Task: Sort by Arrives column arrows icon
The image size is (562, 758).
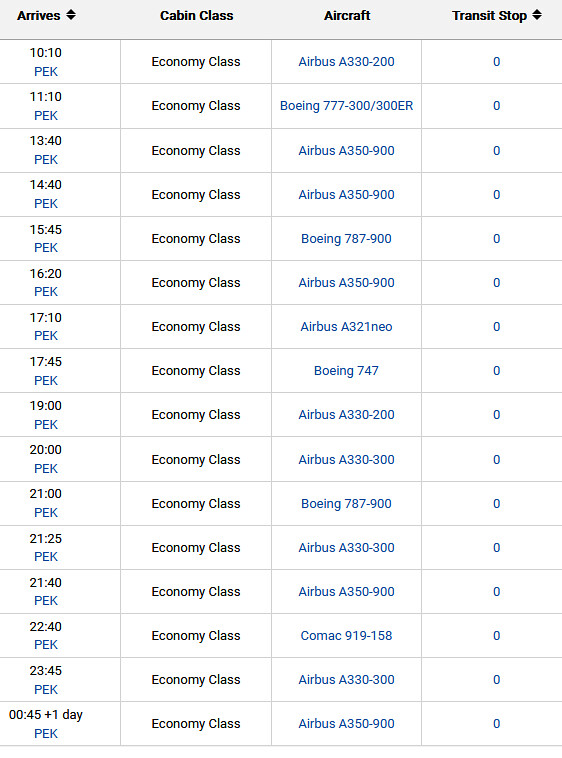Action: (x=71, y=15)
